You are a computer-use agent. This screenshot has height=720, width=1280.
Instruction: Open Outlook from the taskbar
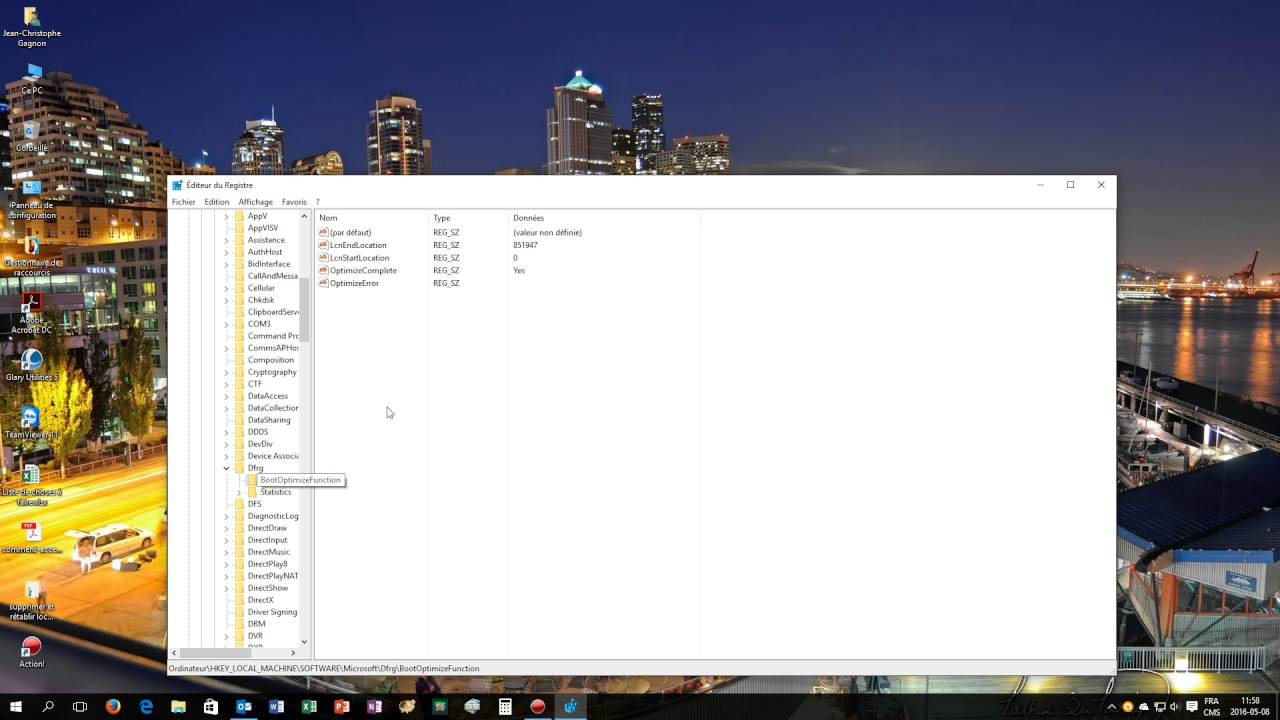coord(244,706)
